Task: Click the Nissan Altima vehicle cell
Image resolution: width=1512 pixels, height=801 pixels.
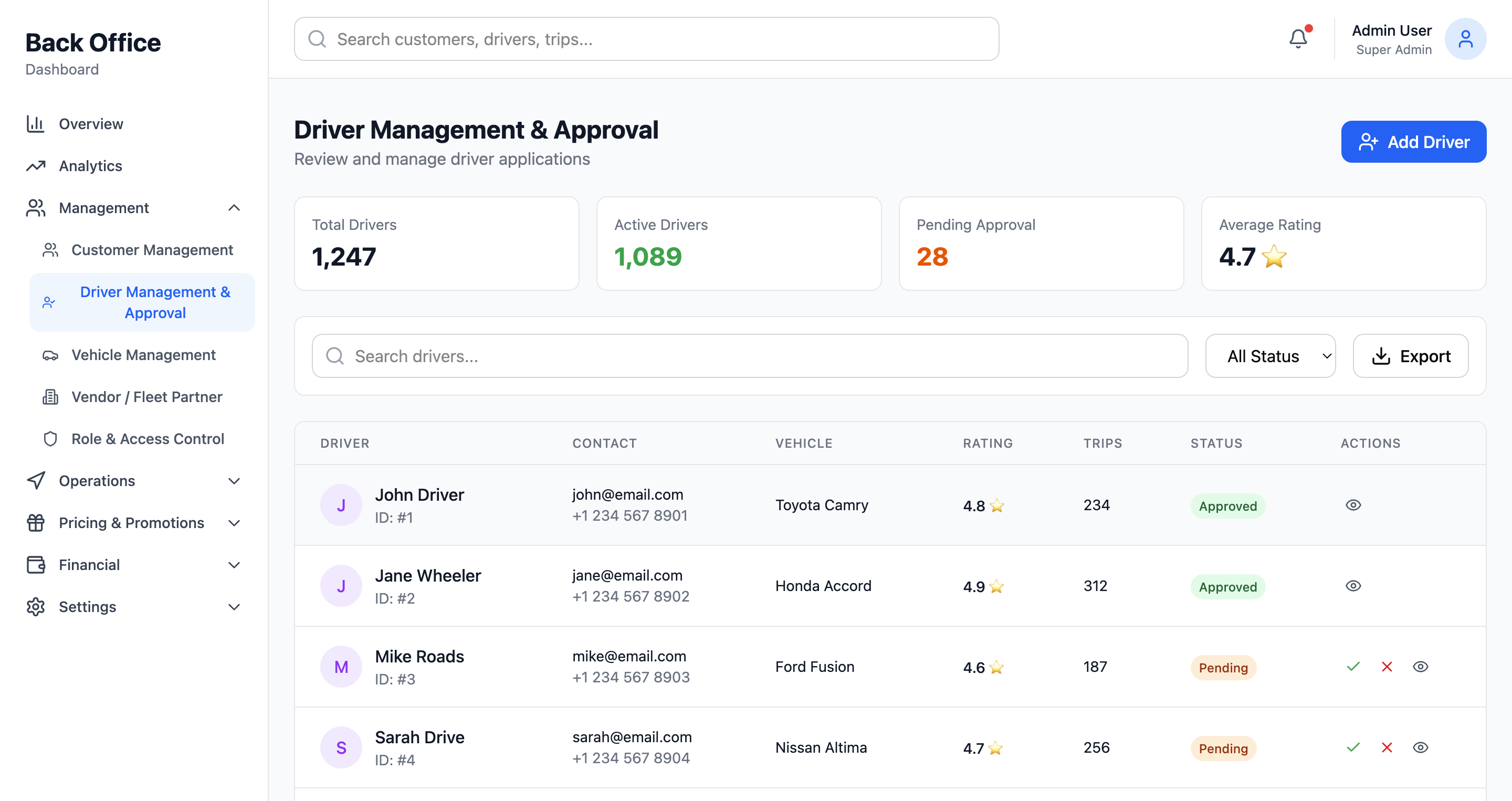Action: point(821,747)
